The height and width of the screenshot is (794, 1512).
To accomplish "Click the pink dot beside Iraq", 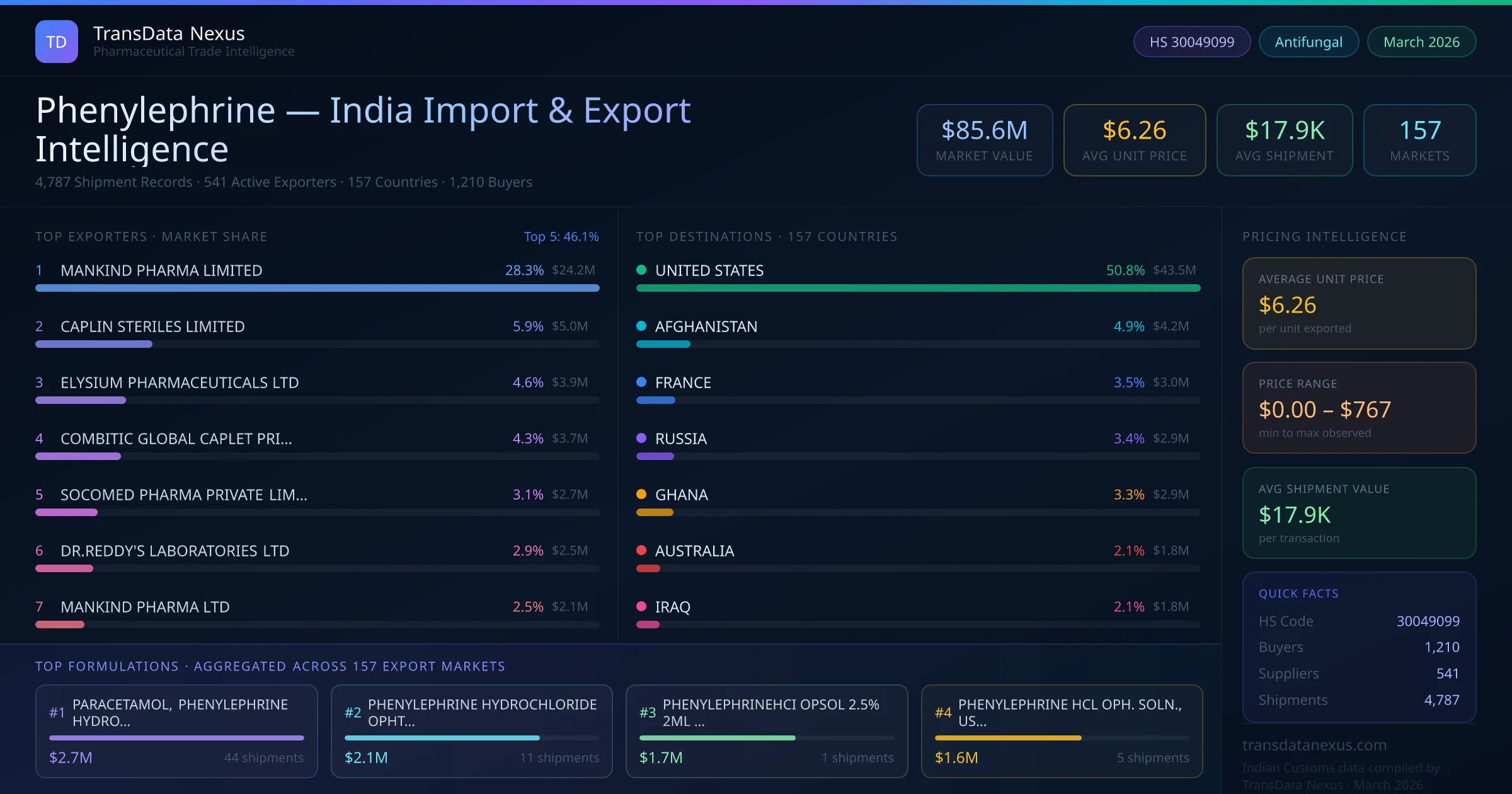I will pyautogui.click(x=641, y=606).
